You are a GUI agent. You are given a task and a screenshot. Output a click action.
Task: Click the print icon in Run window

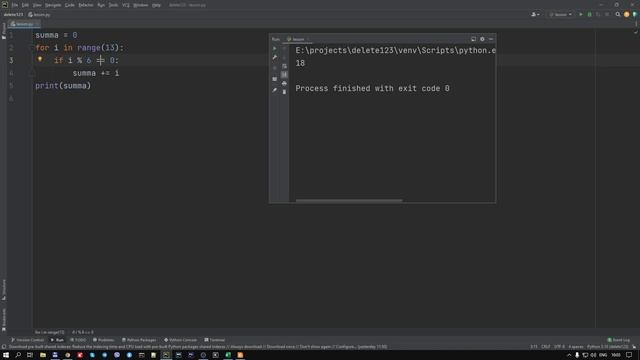284,83
